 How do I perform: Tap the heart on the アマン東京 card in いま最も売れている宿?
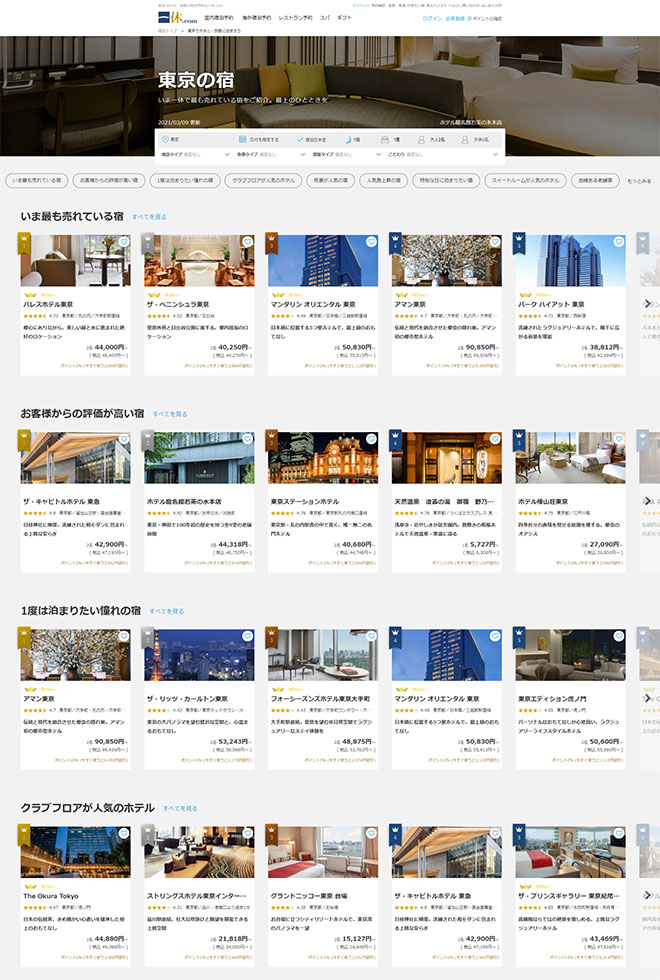tap(495, 242)
